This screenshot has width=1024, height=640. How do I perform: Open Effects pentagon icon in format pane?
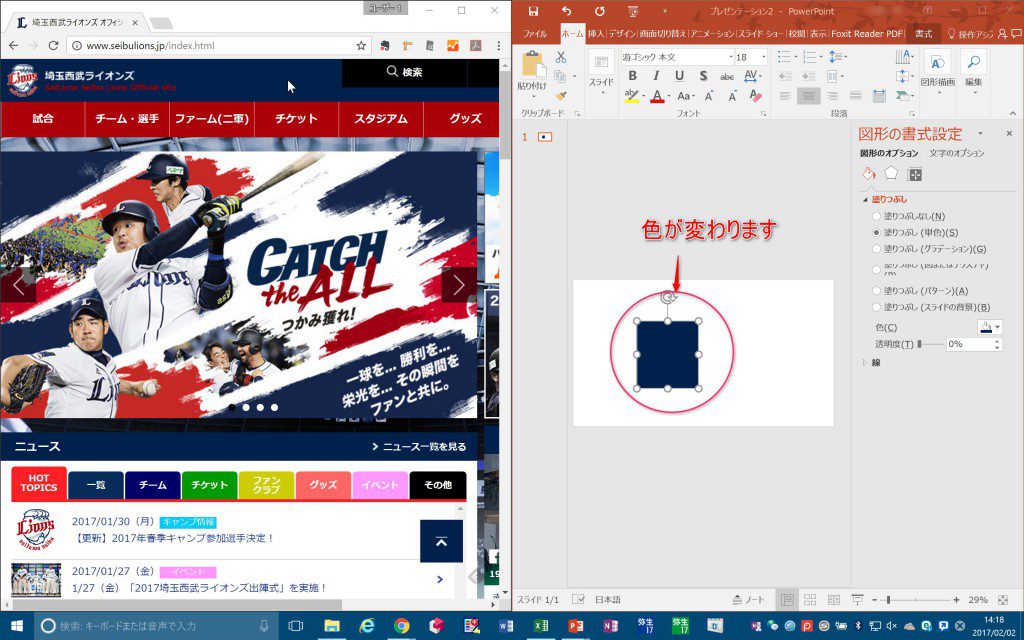click(891, 174)
